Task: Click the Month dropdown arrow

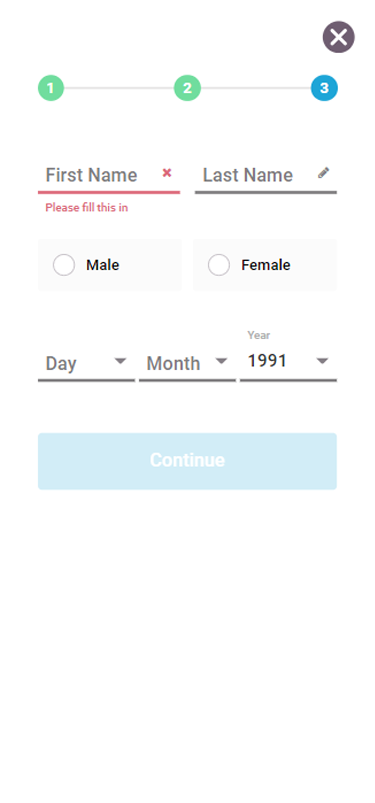Action: pyautogui.click(x=221, y=362)
